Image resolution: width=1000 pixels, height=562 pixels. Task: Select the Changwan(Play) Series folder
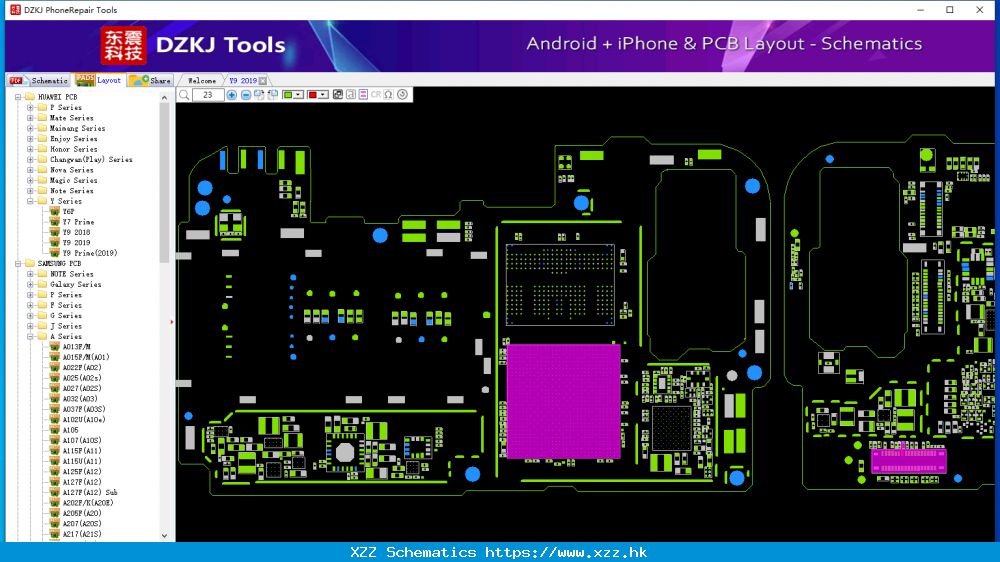pyautogui.click(x=91, y=159)
